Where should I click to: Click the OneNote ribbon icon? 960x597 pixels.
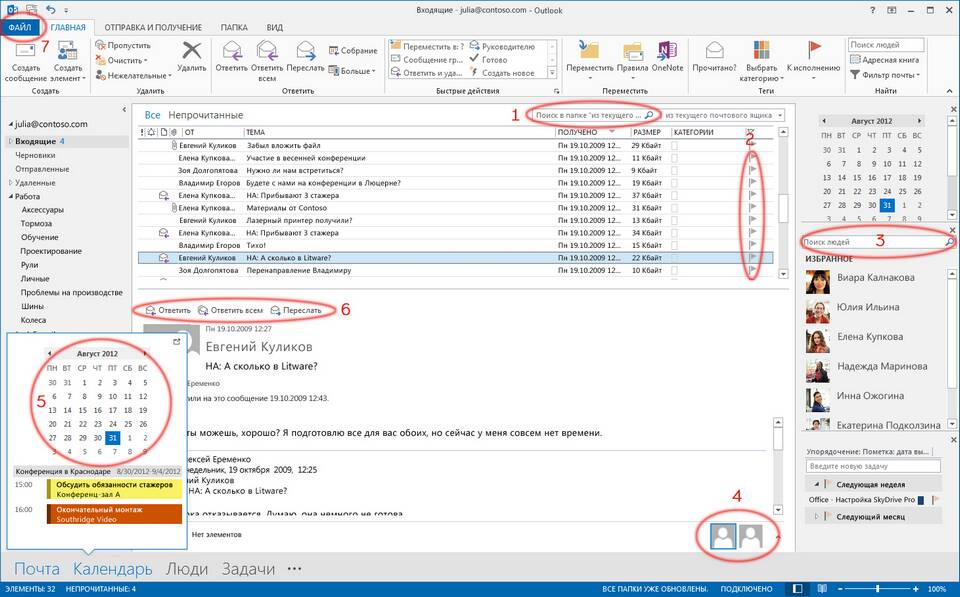click(667, 51)
